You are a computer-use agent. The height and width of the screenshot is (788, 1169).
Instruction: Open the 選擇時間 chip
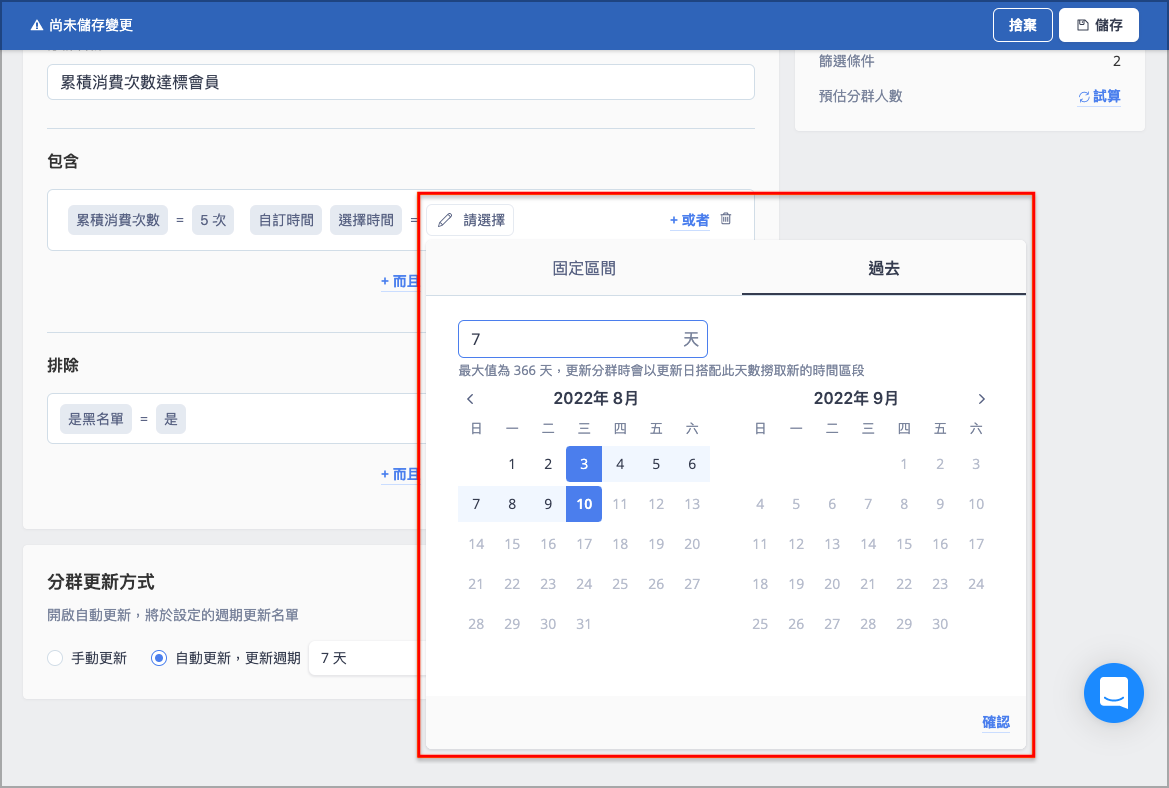click(x=366, y=220)
